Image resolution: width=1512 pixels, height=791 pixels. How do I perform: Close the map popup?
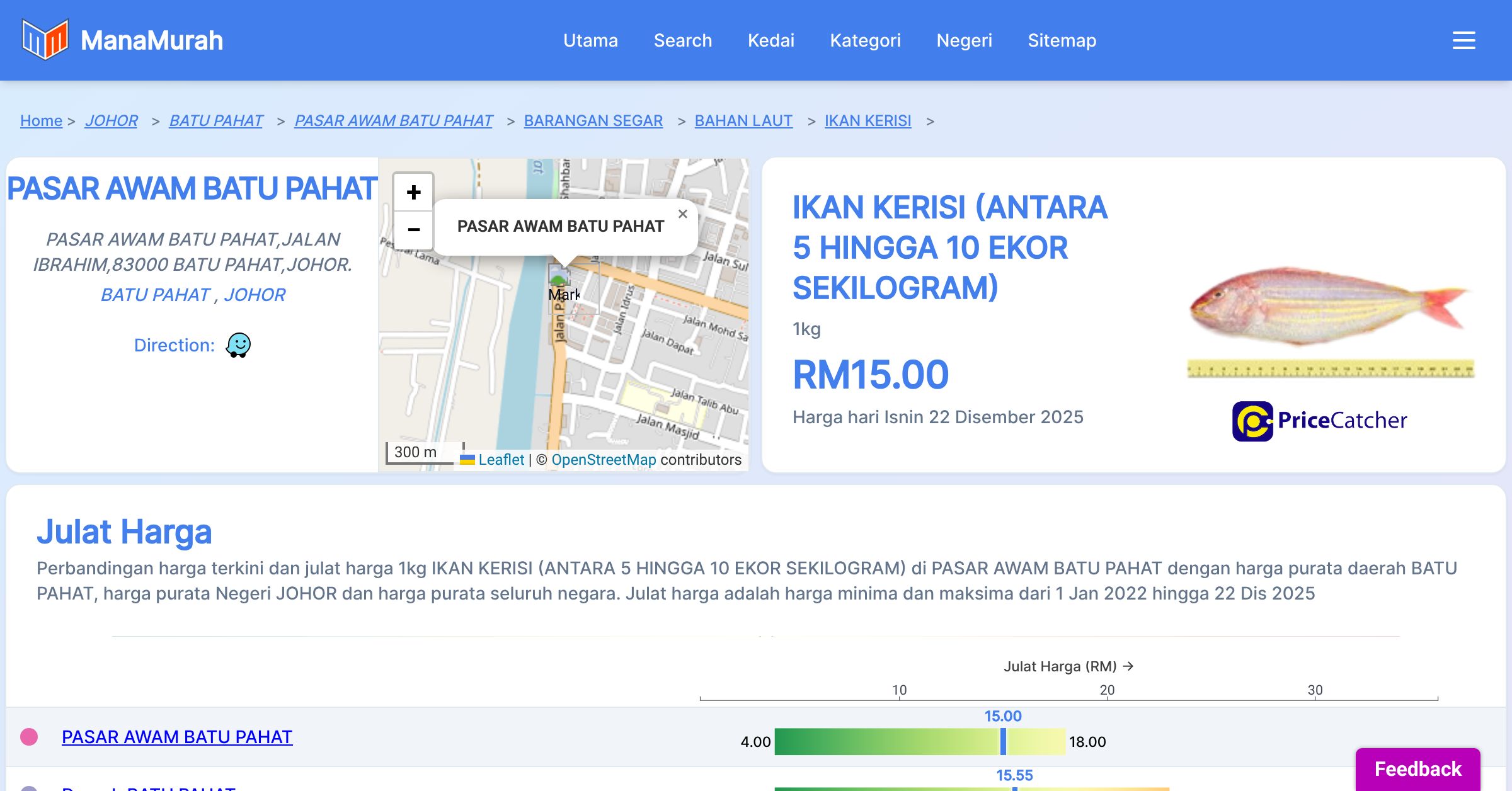pos(682,214)
